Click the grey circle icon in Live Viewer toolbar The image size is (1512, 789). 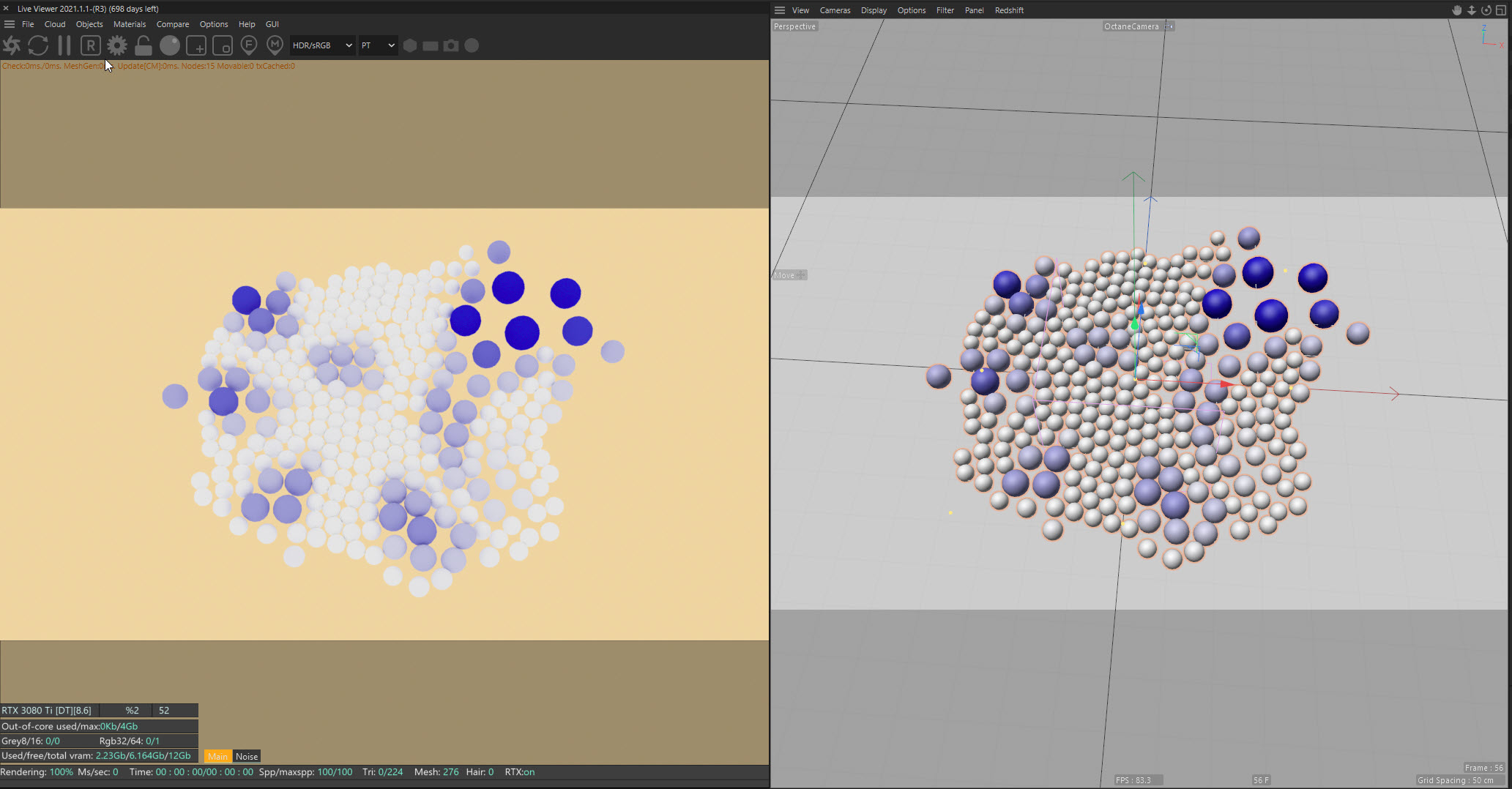coord(472,45)
